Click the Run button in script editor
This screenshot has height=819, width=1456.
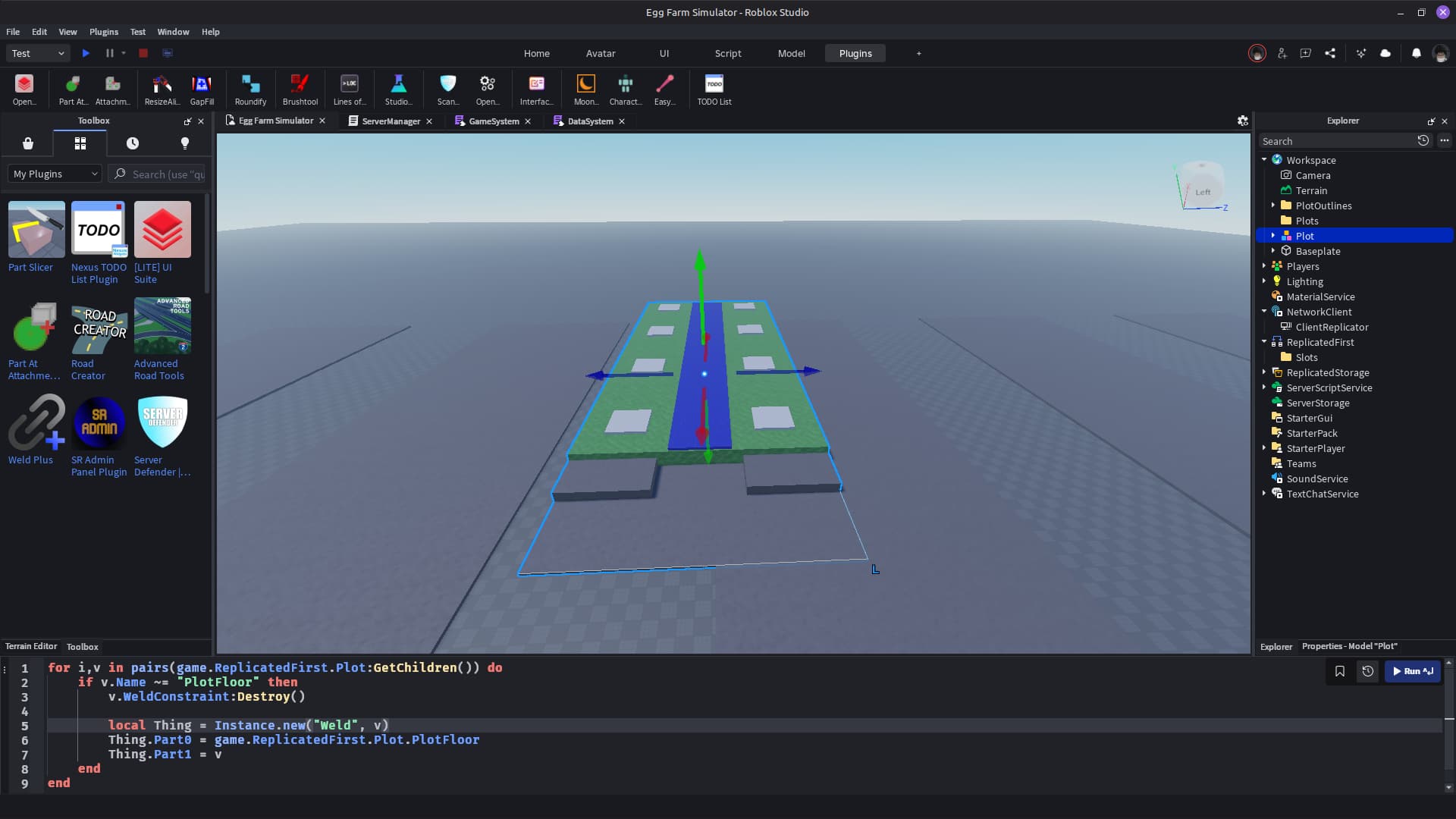1412,671
